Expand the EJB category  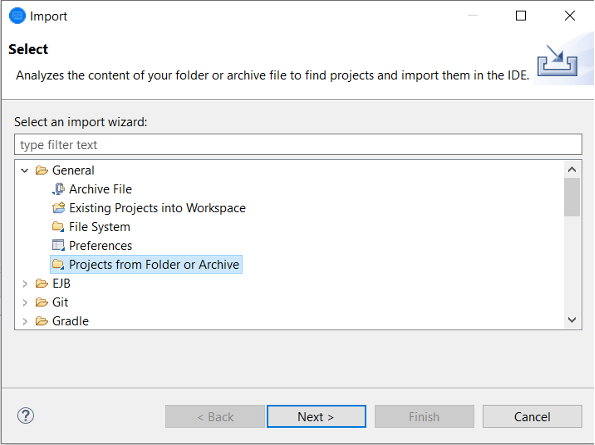tap(25, 284)
